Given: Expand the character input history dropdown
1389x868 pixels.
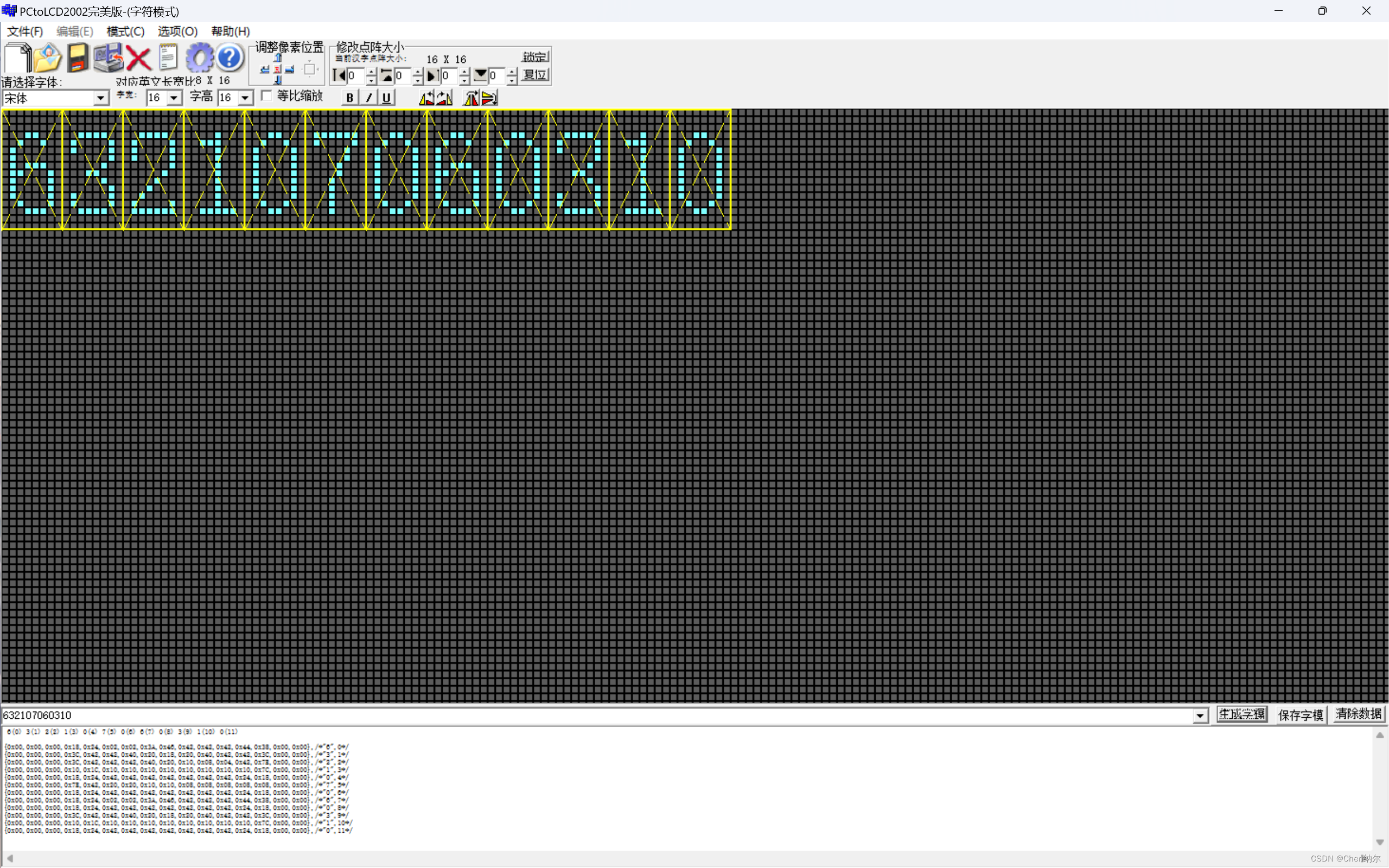Looking at the screenshot, I should [1200, 716].
